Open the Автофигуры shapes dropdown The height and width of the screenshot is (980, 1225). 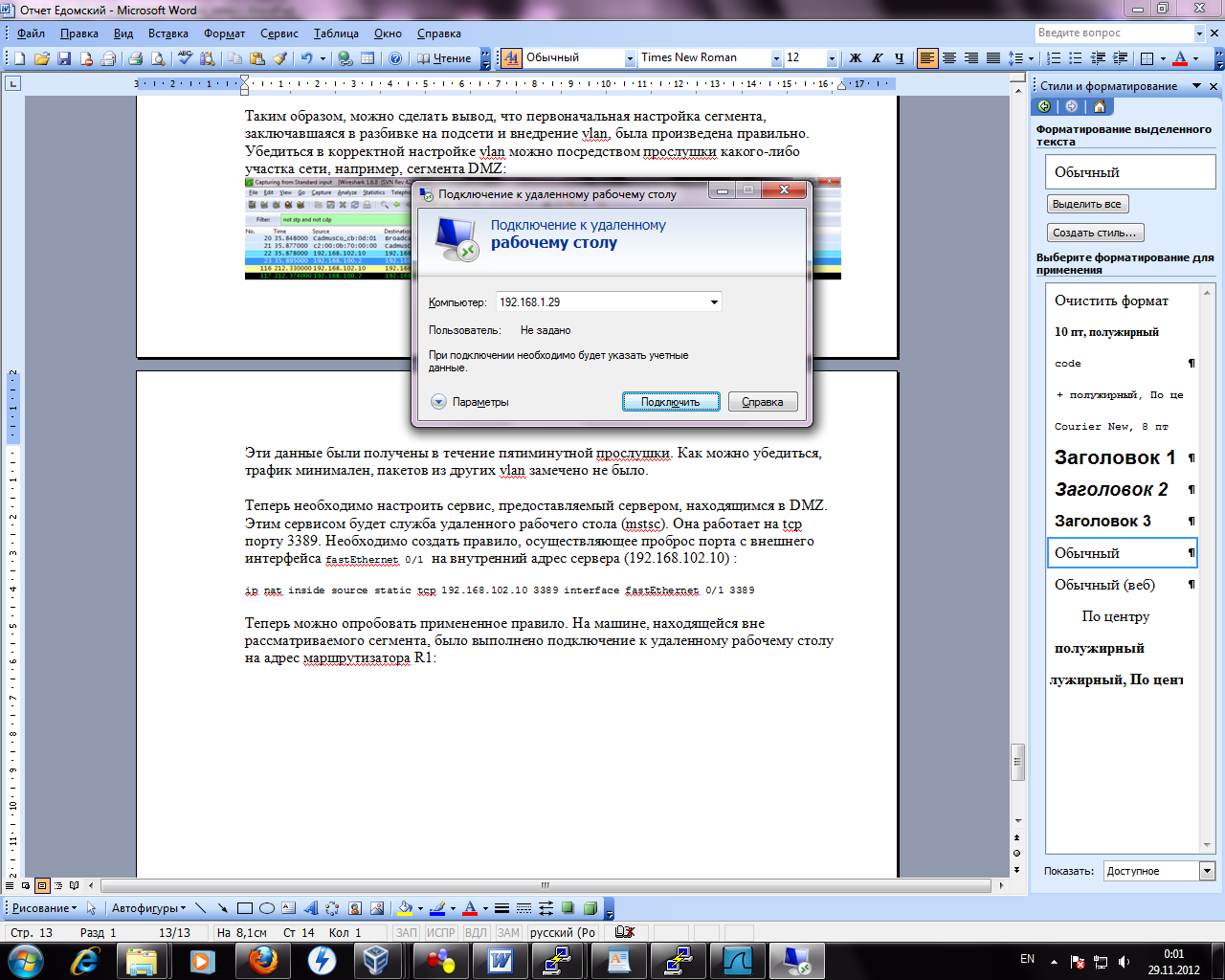click(x=148, y=908)
